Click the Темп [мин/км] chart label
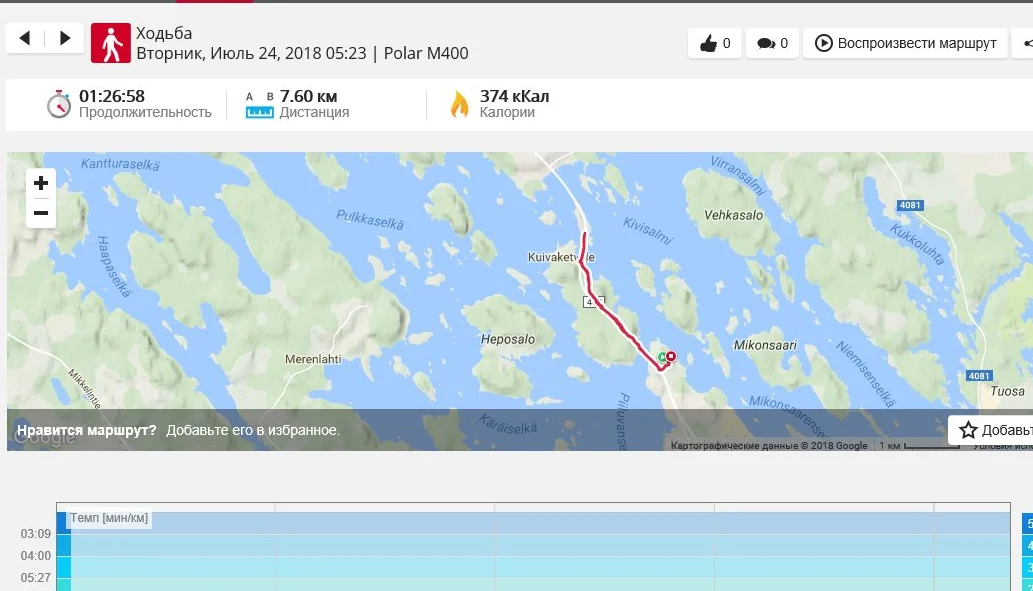This screenshot has height=591, width=1033. [x=109, y=518]
